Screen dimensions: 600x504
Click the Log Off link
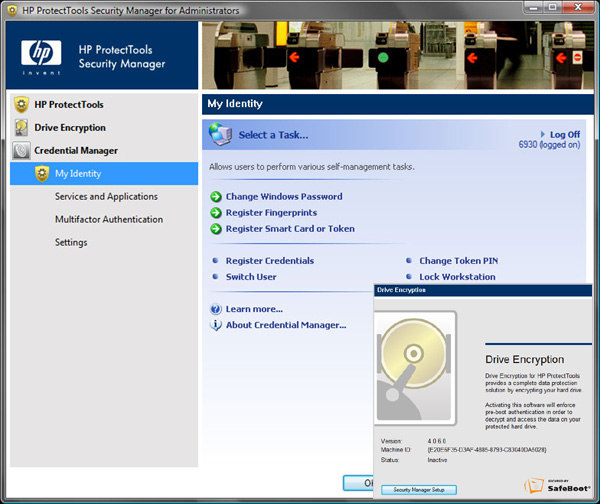pyautogui.click(x=565, y=135)
